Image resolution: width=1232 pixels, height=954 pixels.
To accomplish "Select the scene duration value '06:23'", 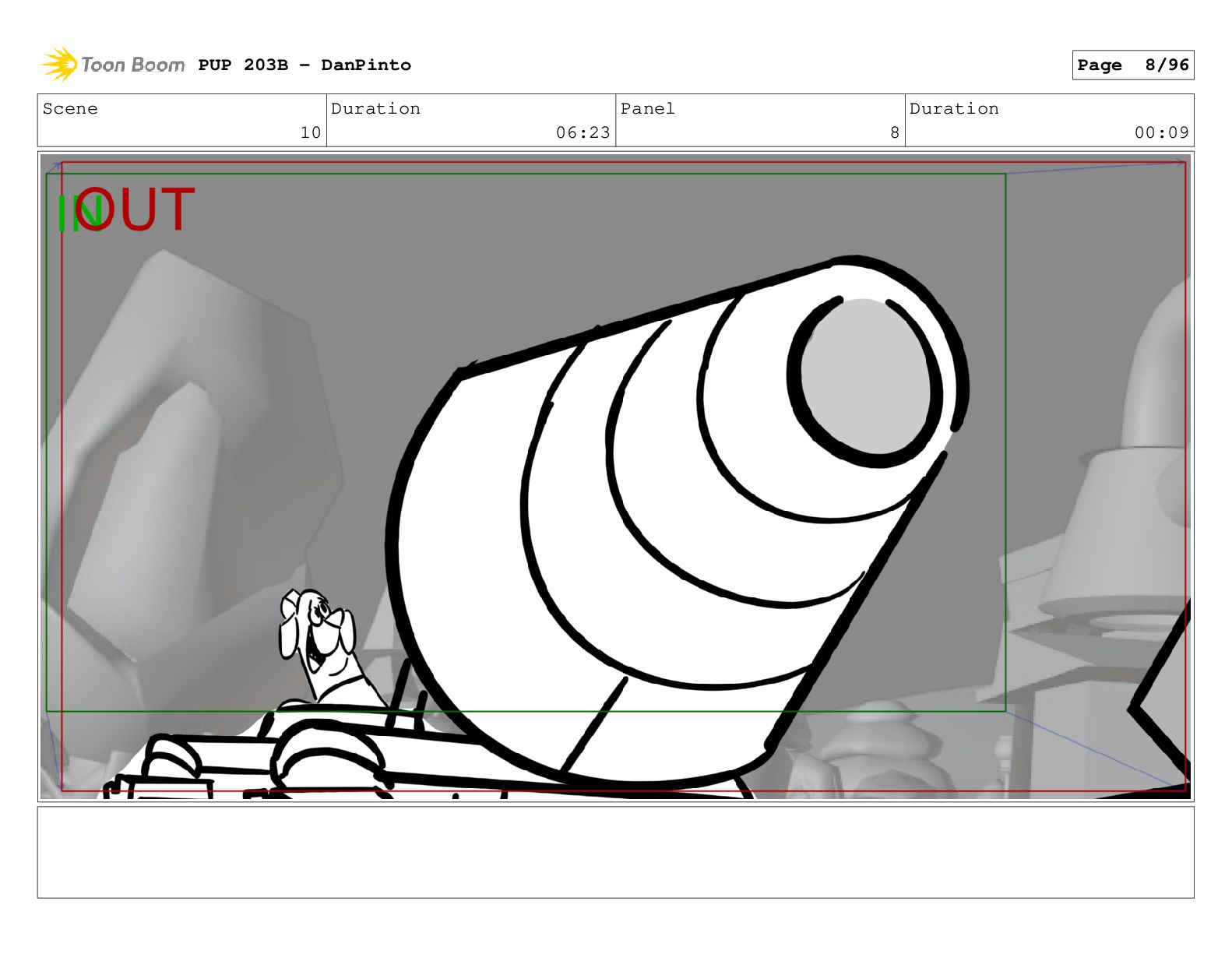I will 583,132.
